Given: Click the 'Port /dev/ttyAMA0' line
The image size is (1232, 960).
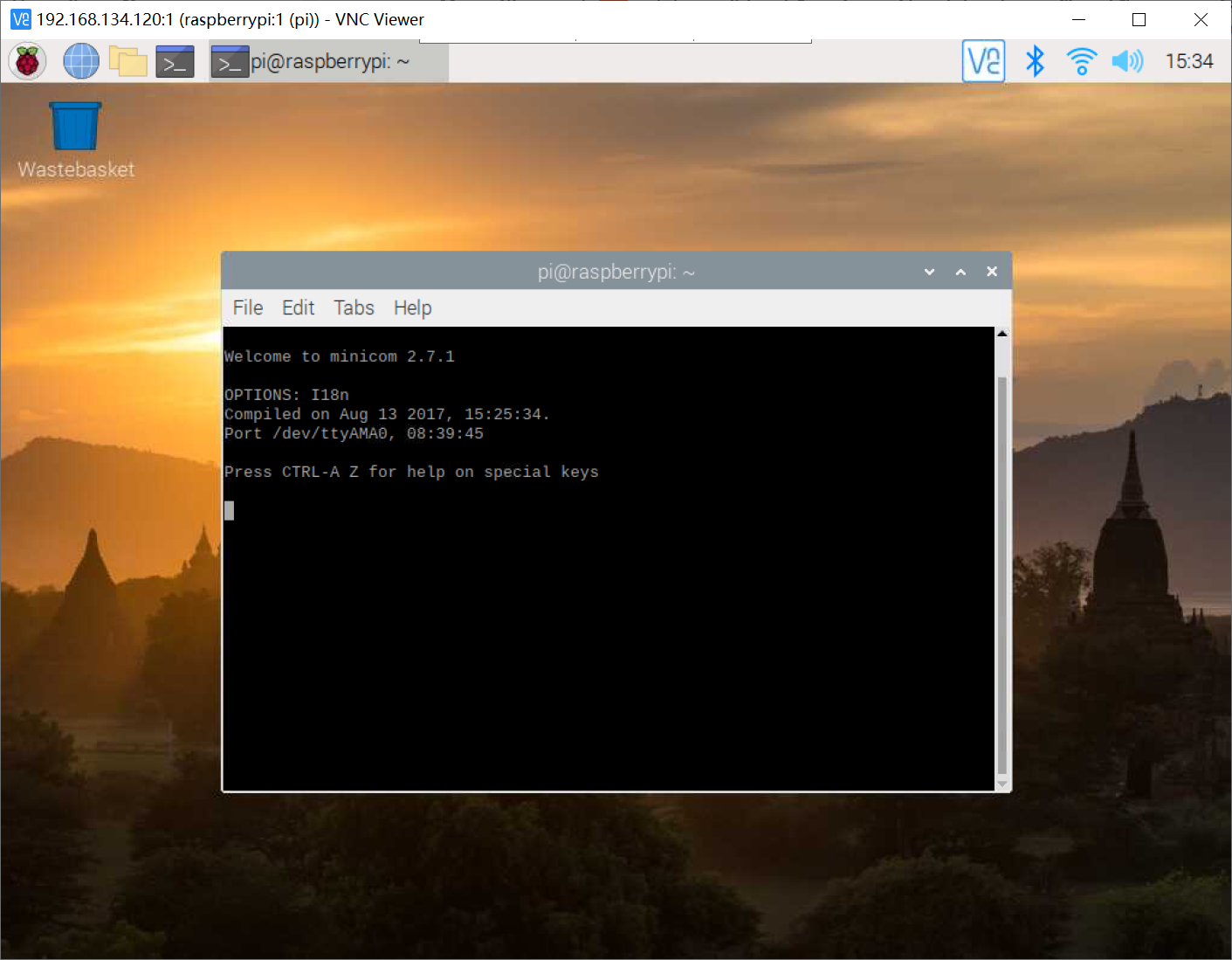Looking at the screenshot, I should tap(354, 433).
